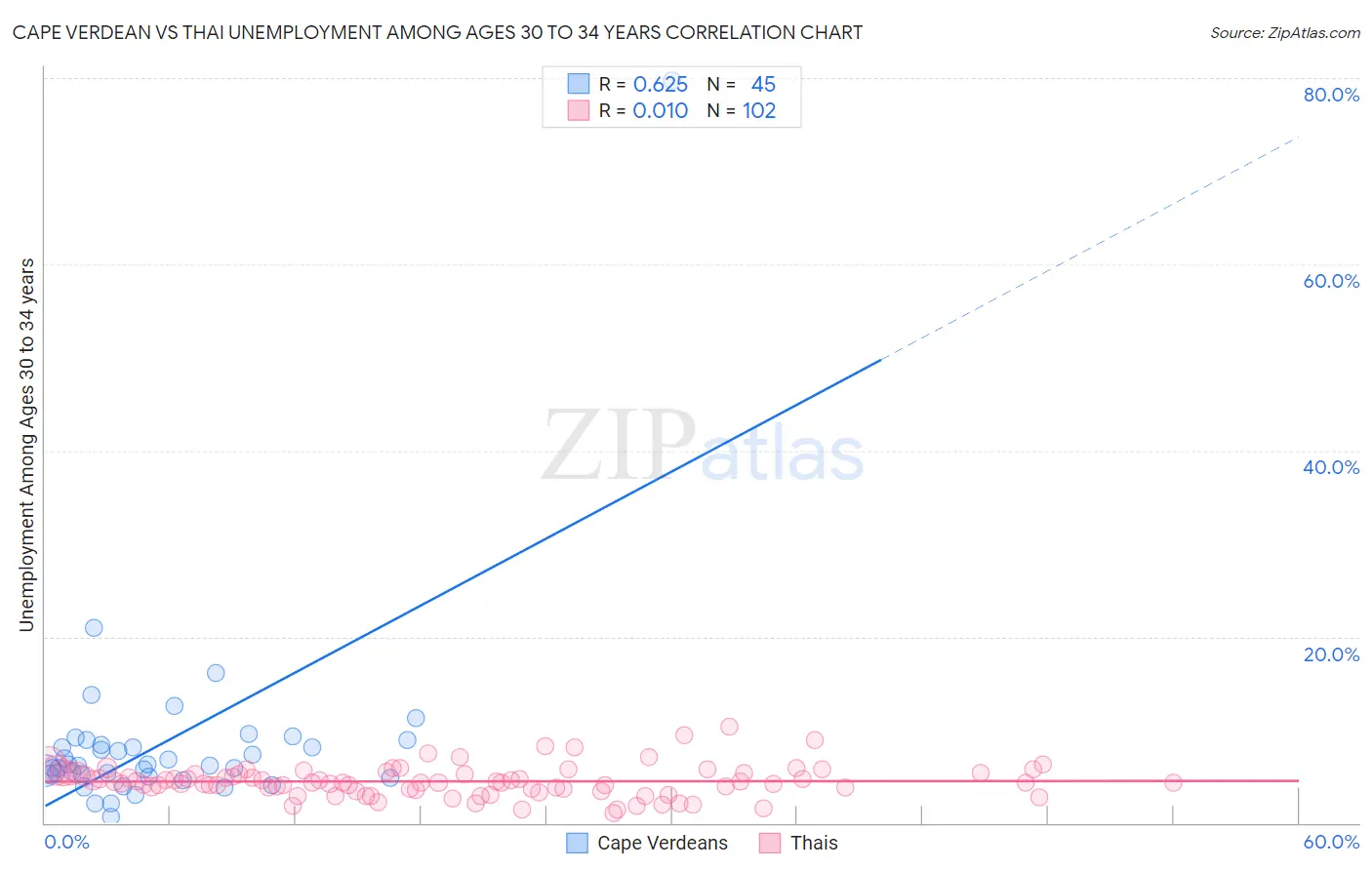Open the Source: ZipAtlas.com link
This screenshot has width=1372, height=870.
click(x=1284, y=32)
